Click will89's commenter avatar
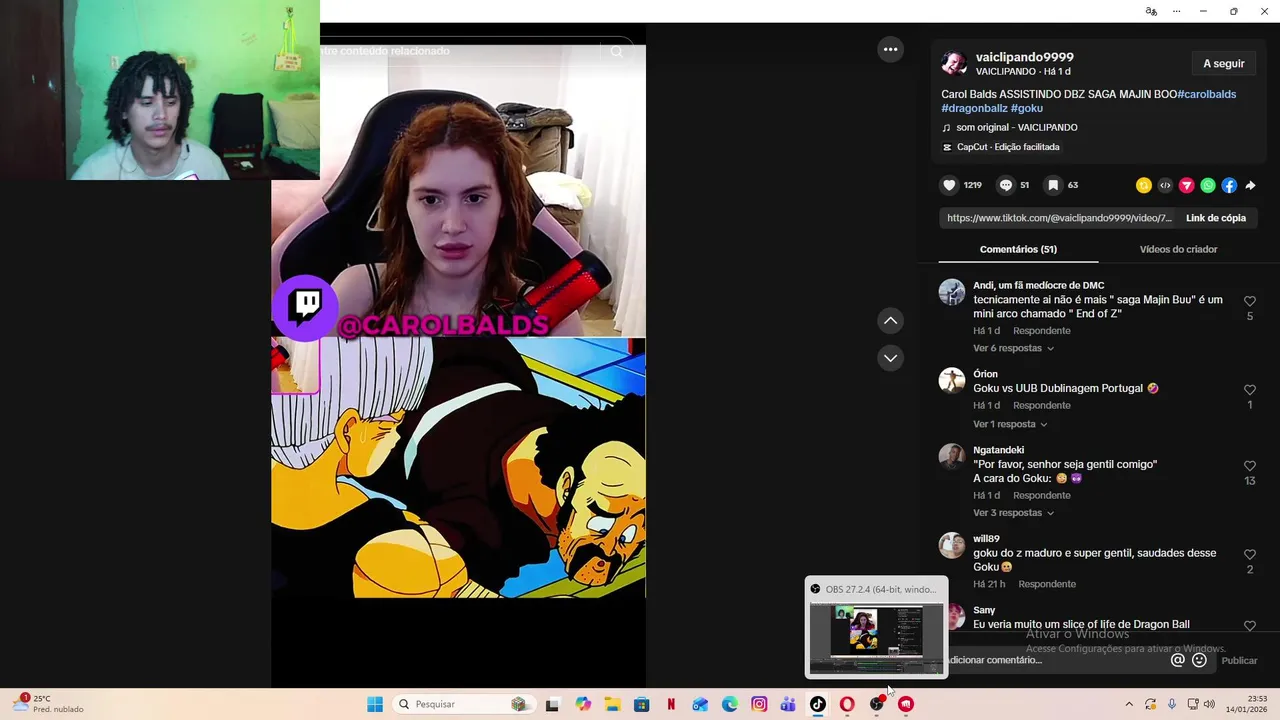Image resolution: width=1280 pixels, height=720 pixels. [952, 545]
